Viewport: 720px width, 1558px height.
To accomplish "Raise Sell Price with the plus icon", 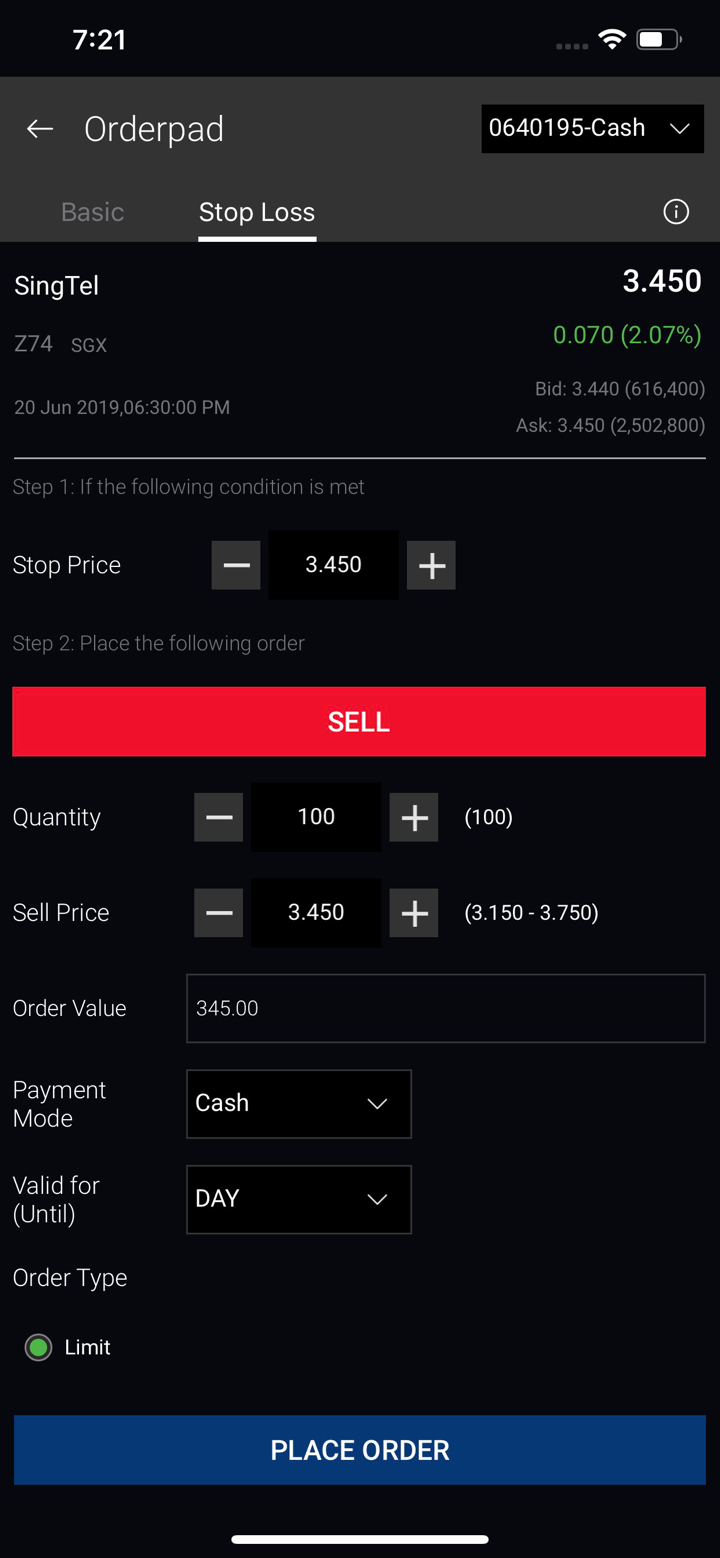I will pyautogui.click(x=414, y=913).
